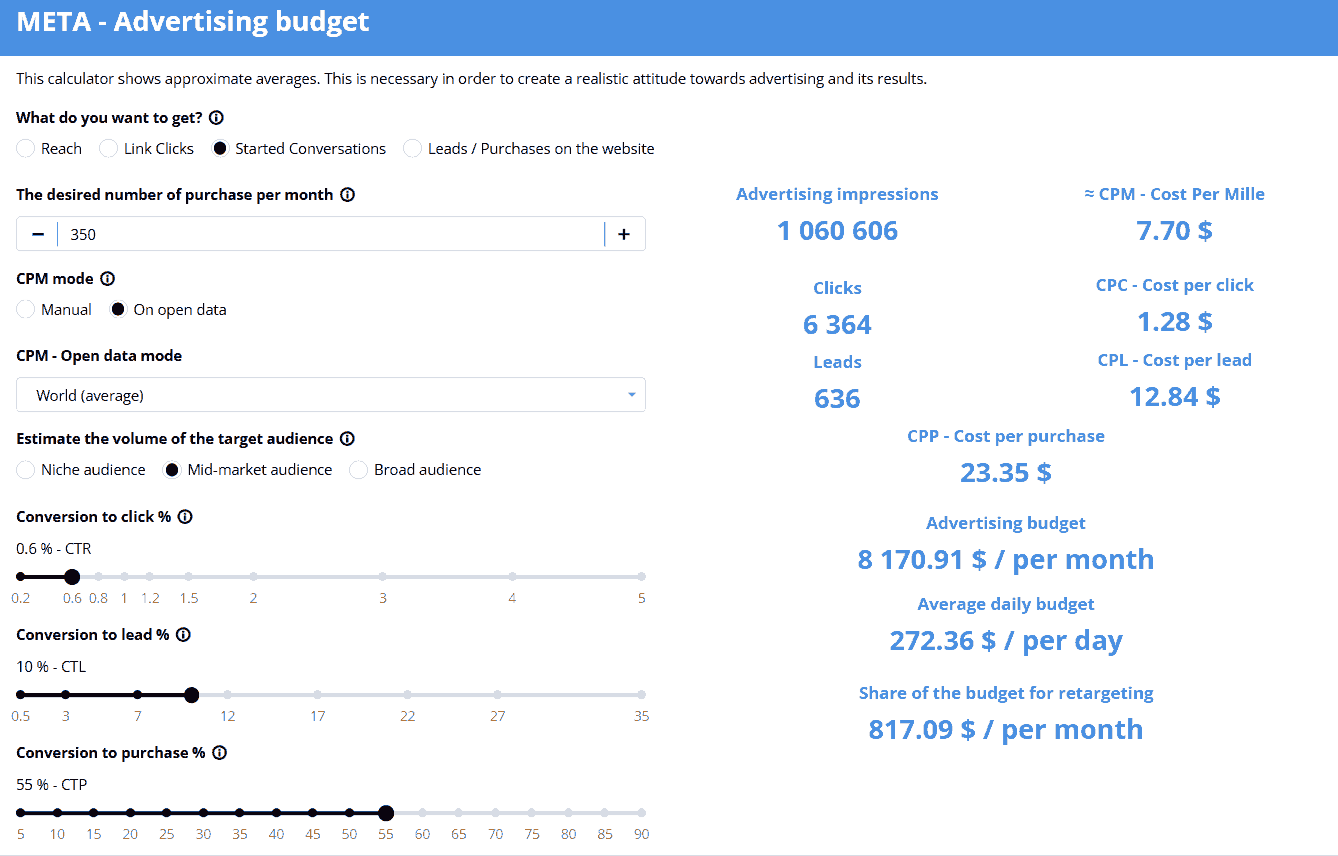
Task: Set CTL slider to the 17 mark
Action: tap(317, 695)
